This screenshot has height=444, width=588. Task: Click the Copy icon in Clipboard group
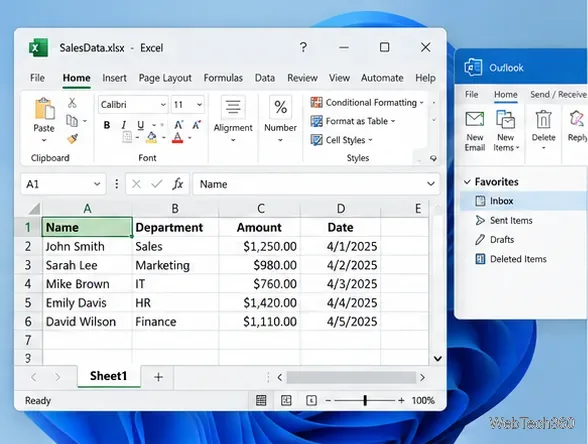[72, 121]
